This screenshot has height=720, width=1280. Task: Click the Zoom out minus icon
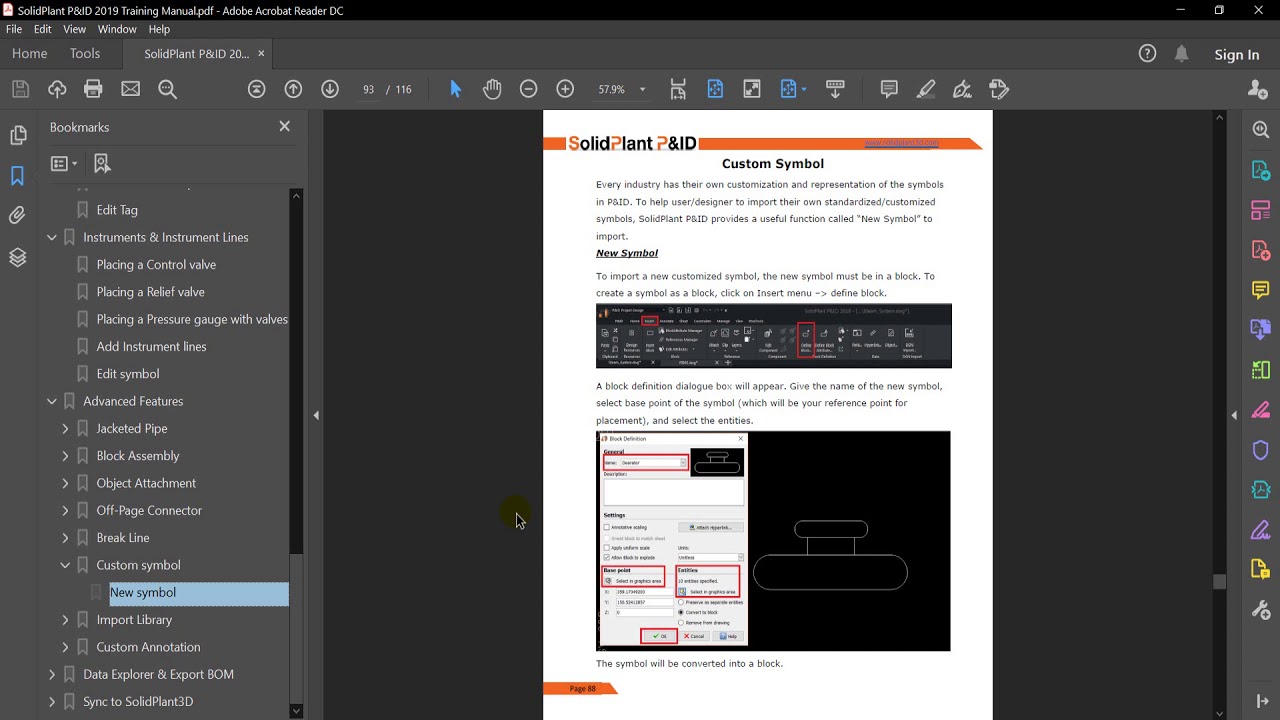pos(529,89)
